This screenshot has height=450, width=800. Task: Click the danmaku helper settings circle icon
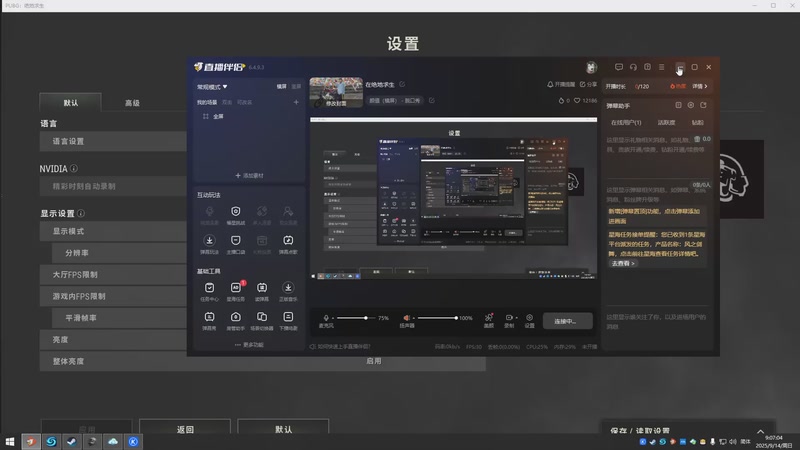click(x=691, y=105)
